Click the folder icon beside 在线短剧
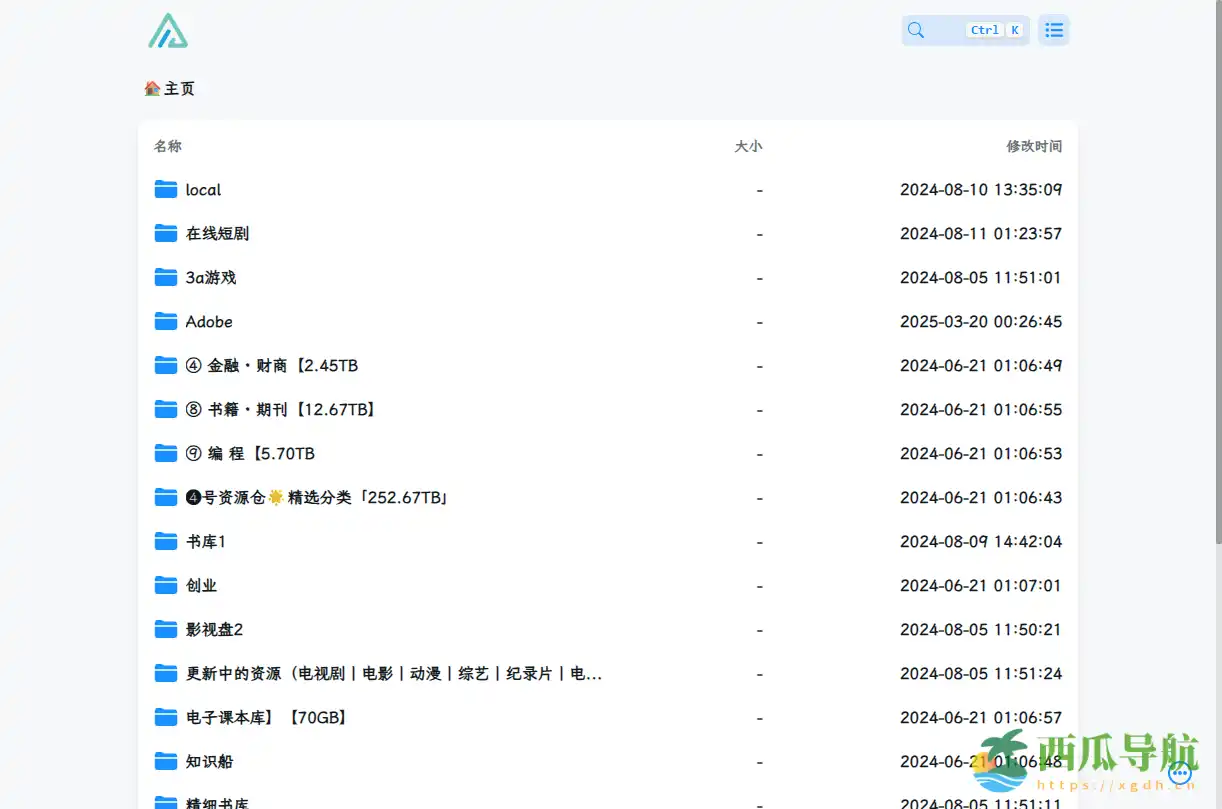Image resolution: width=1222 pixels, height=809 pixels. click(166, 234)
